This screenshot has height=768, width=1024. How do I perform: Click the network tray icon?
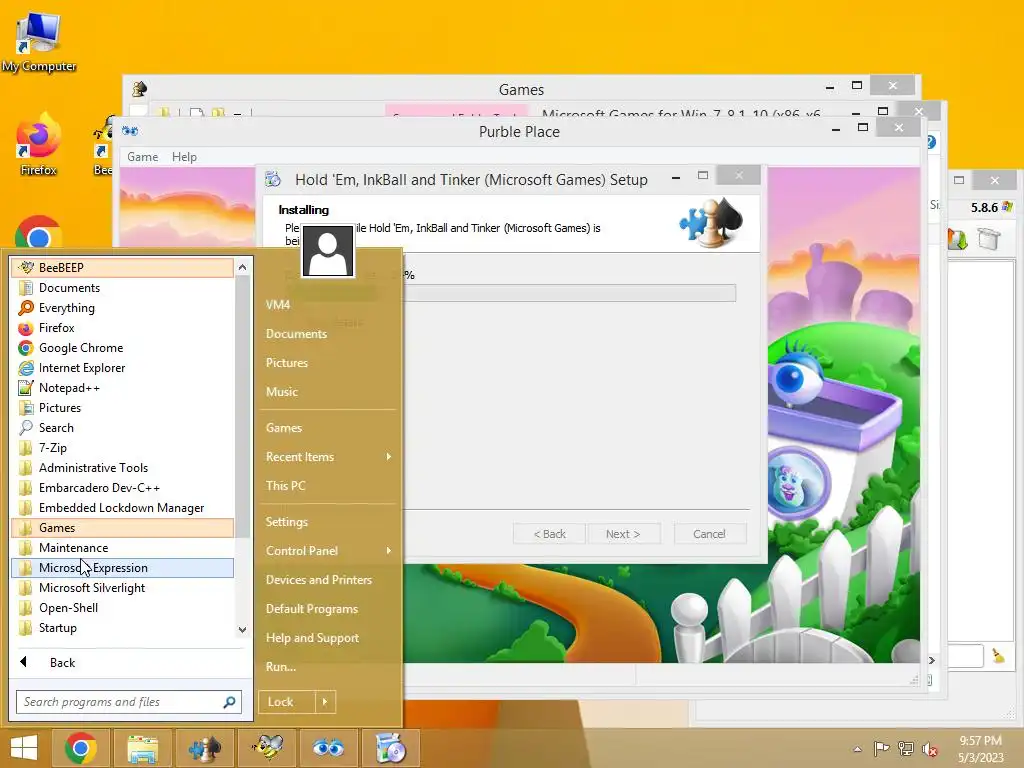906,749
